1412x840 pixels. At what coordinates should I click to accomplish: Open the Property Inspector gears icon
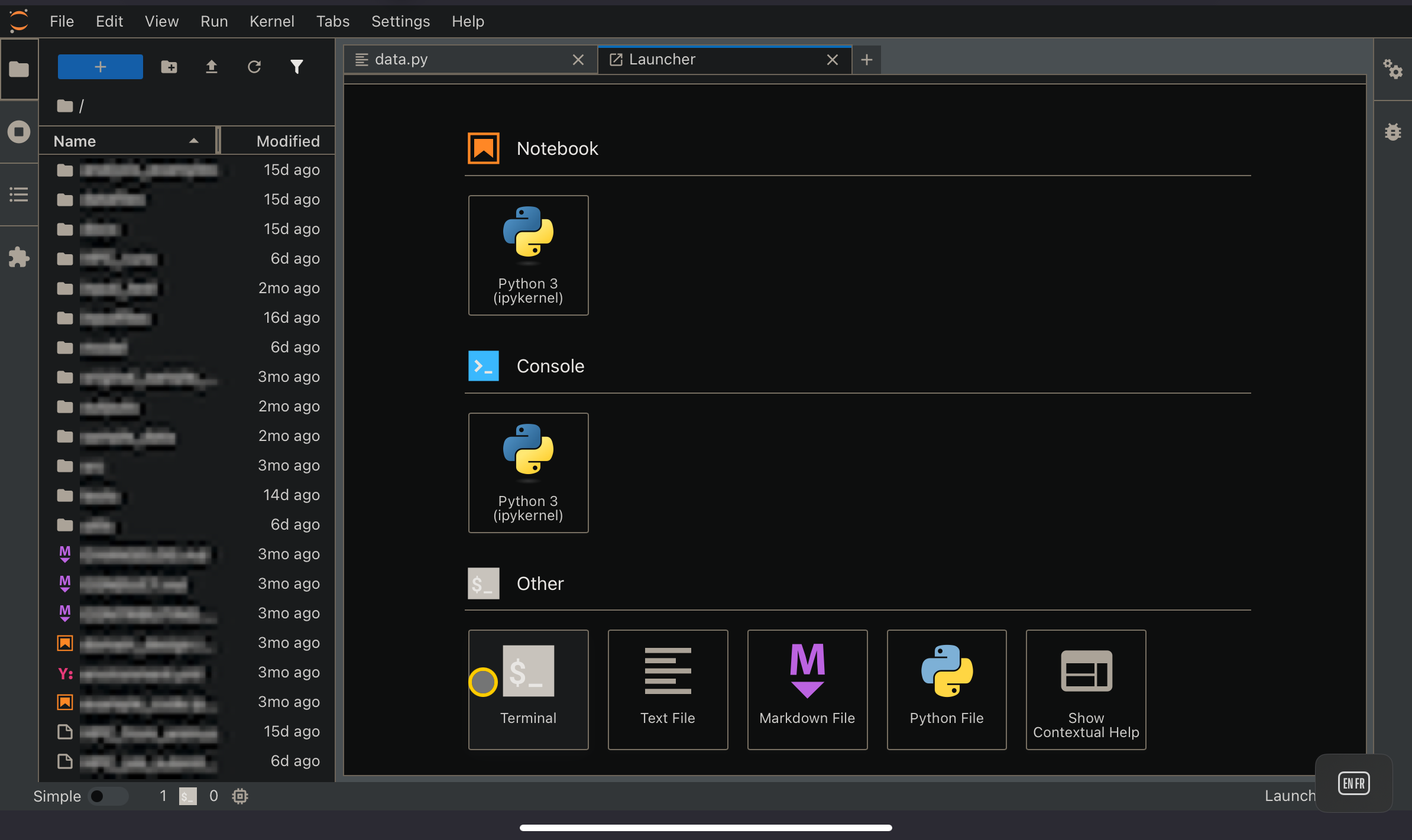pos(1393,69)
